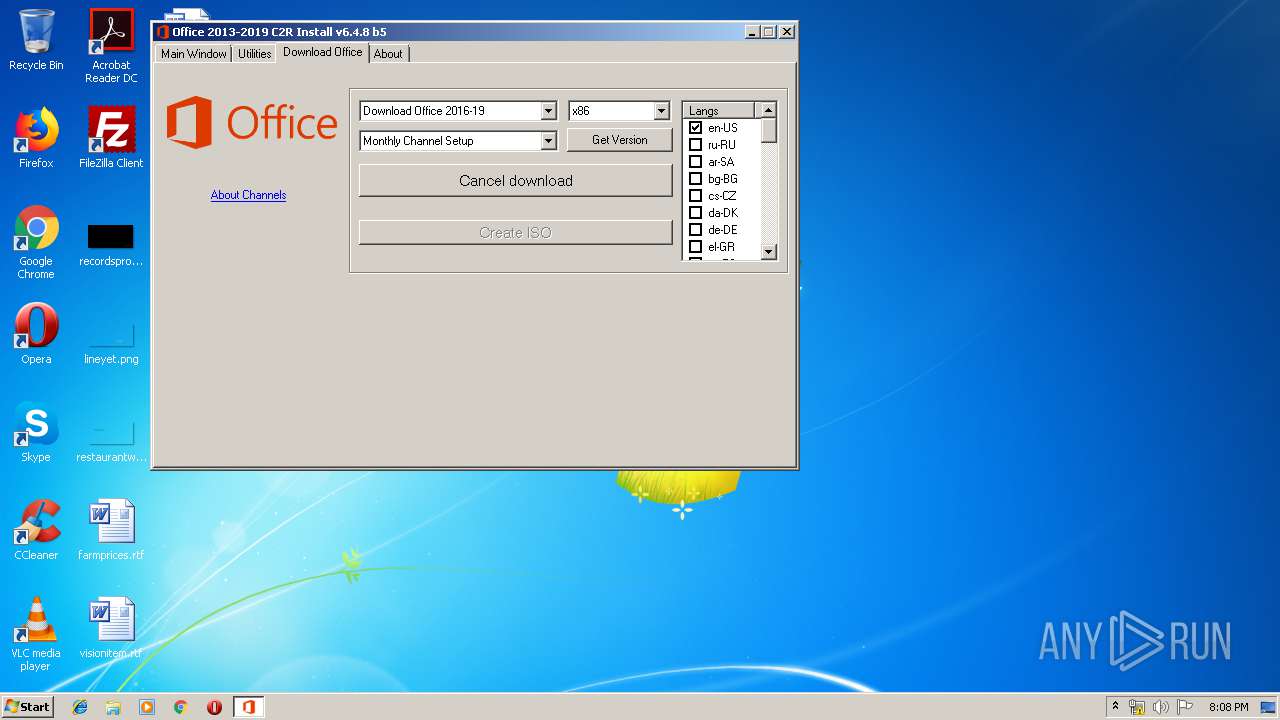Click the taskbar clock 8:08 PM
Screen dimensions: 1280x720
(x=1228, y=707)
